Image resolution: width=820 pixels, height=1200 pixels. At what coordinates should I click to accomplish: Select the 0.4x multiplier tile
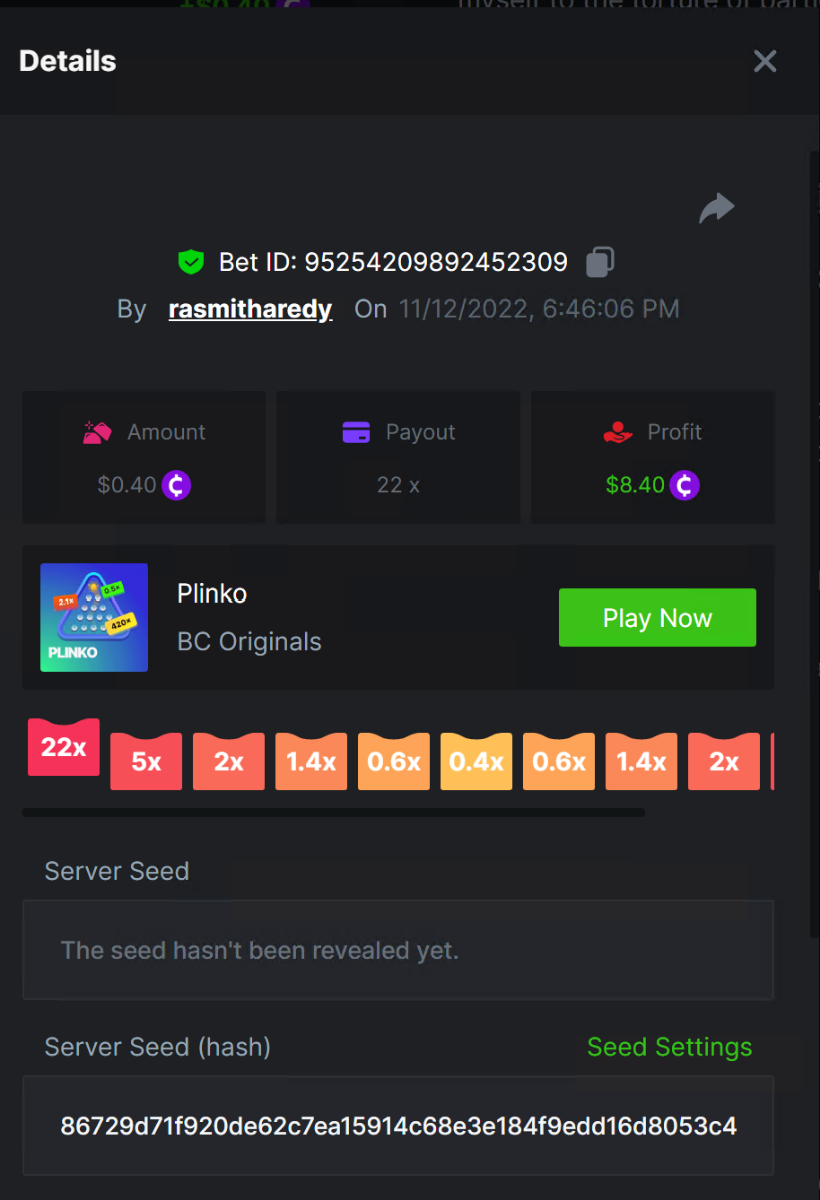click(x=476, y=761)
